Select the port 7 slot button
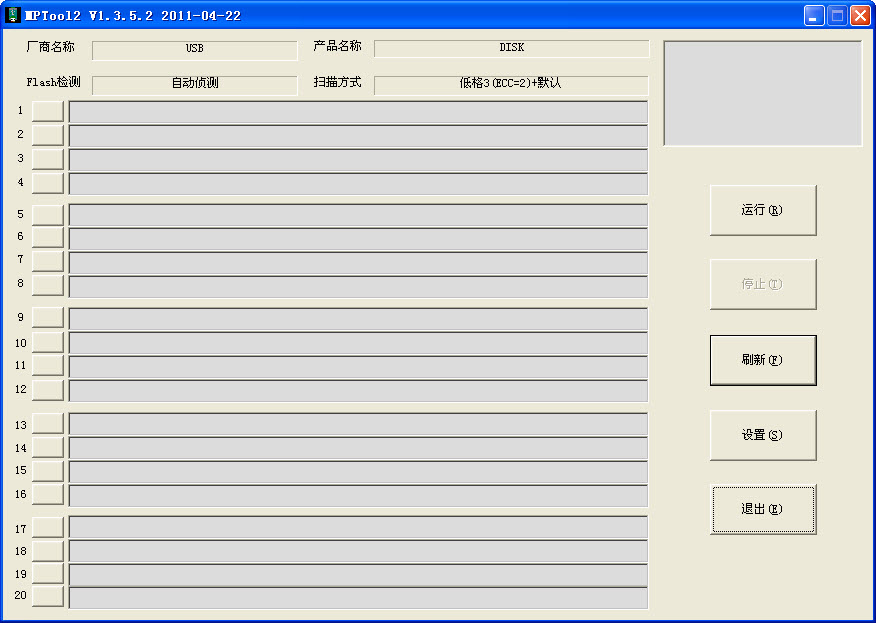This screenshot has height=623, width=876. 47,261
